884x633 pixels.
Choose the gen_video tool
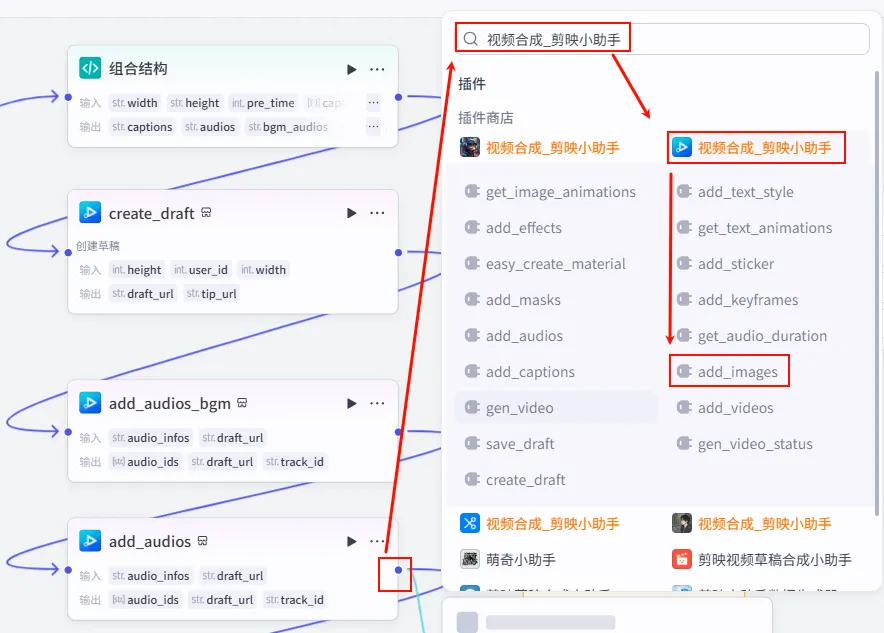tap(556, 408)
